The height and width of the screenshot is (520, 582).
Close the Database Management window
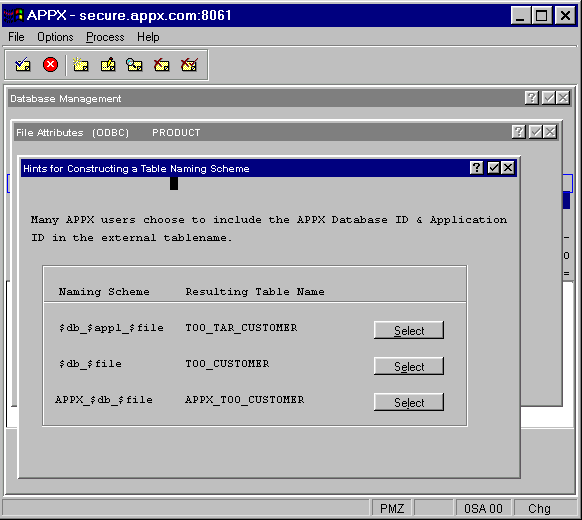tap(563, 98)
